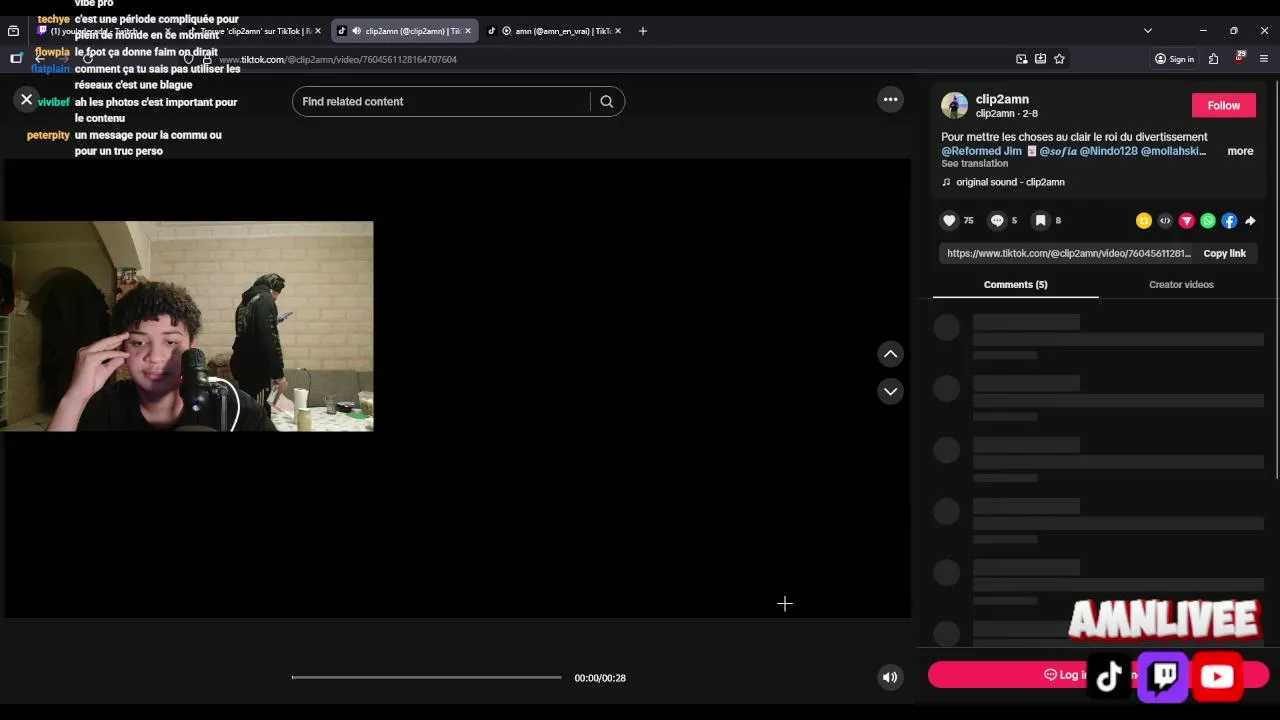The width and height of the screenshot is (1280, 720).
Task: Get embed code with the embed icon
Action: coord(1165,221)
